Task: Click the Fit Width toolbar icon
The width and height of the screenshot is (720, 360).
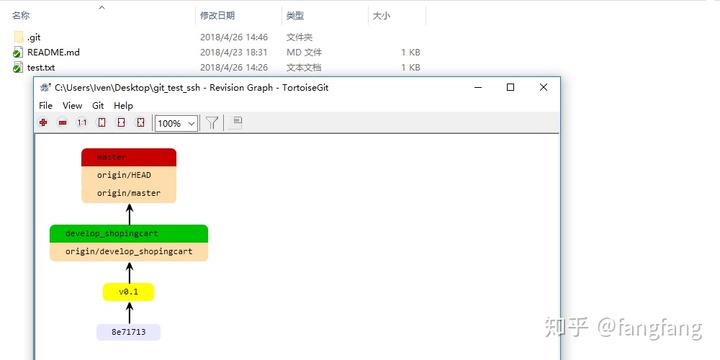Action: (121, 123)
